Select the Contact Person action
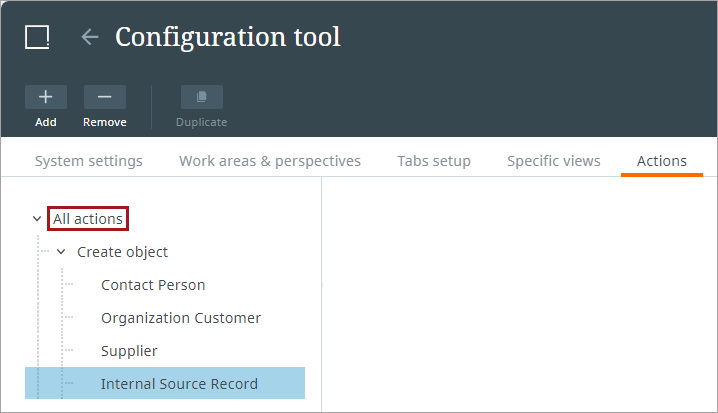This screenshot has width=718, height=413. 153,285
